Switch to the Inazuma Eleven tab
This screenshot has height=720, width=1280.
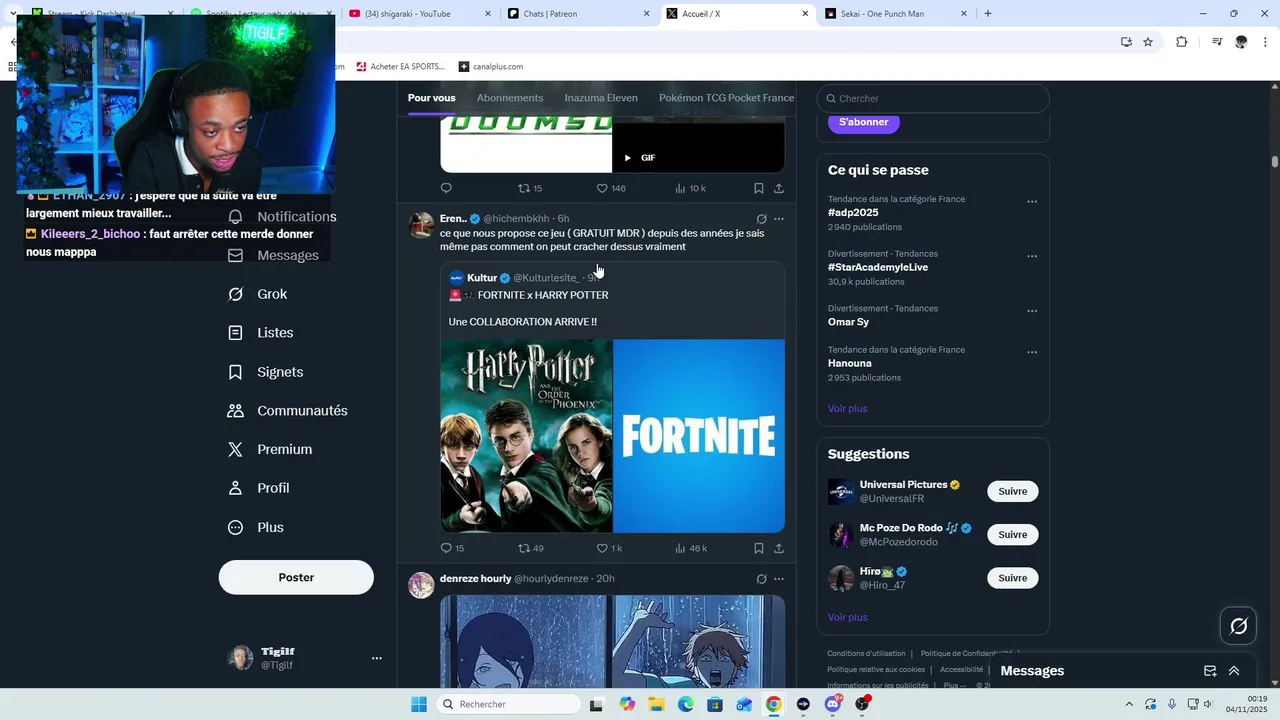[x=601, y=98]
